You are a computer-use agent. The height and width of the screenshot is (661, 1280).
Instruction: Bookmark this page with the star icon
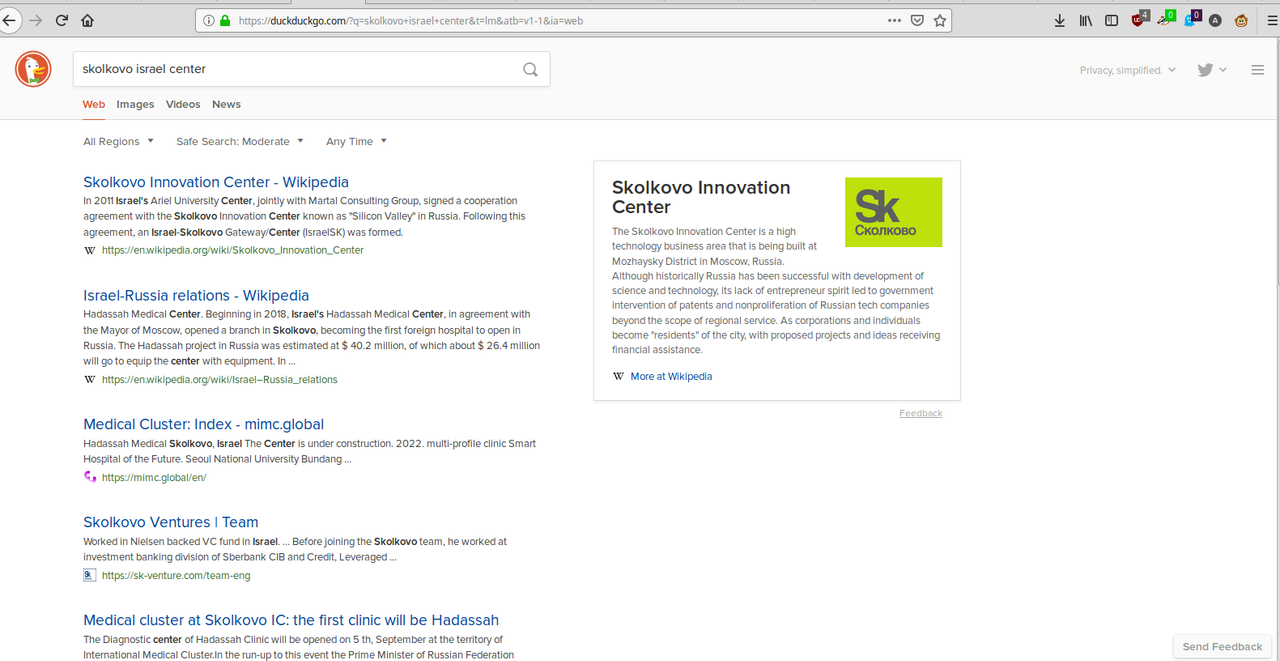point(940,20)
